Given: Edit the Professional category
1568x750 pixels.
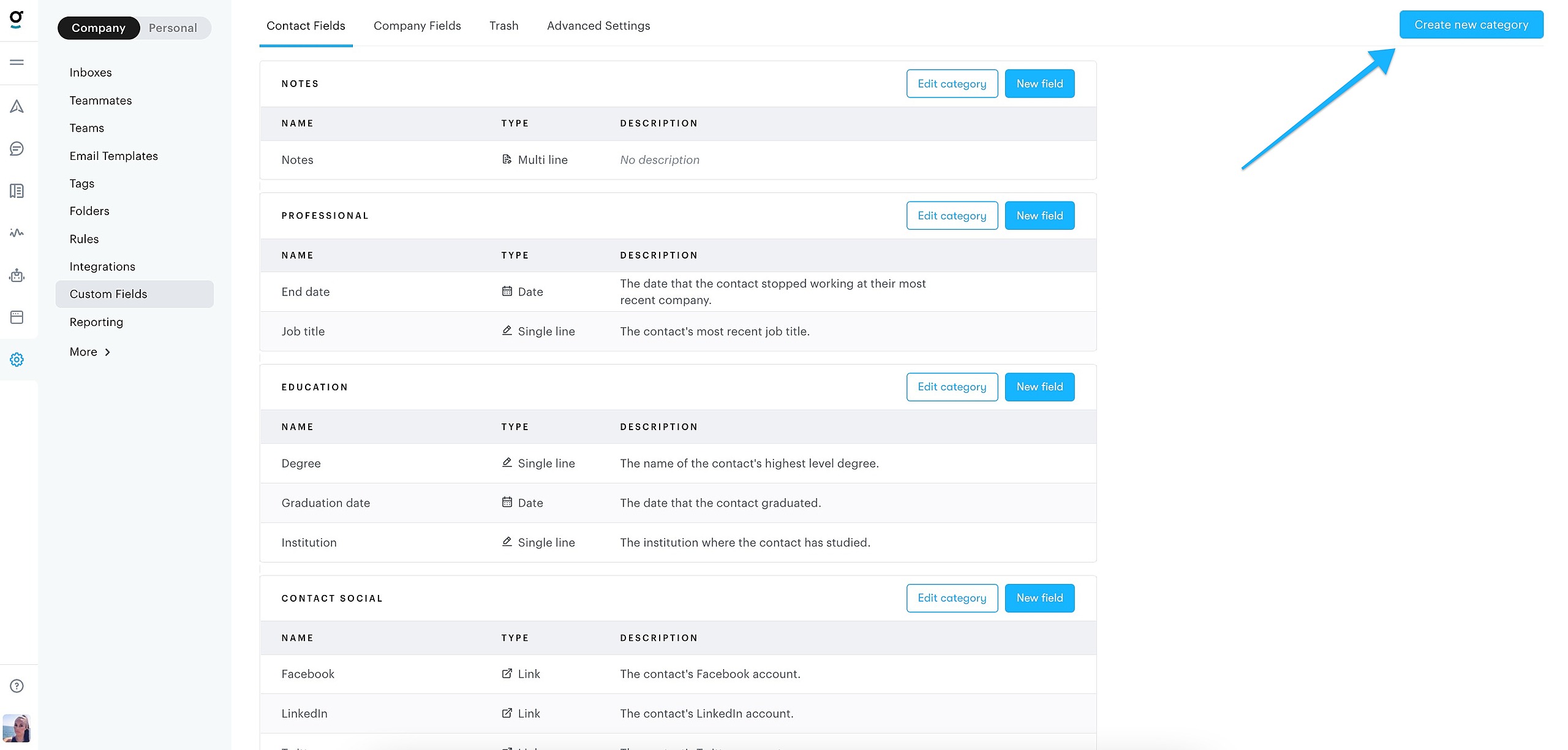Looking at the screenshot, I should pos(952,216).
